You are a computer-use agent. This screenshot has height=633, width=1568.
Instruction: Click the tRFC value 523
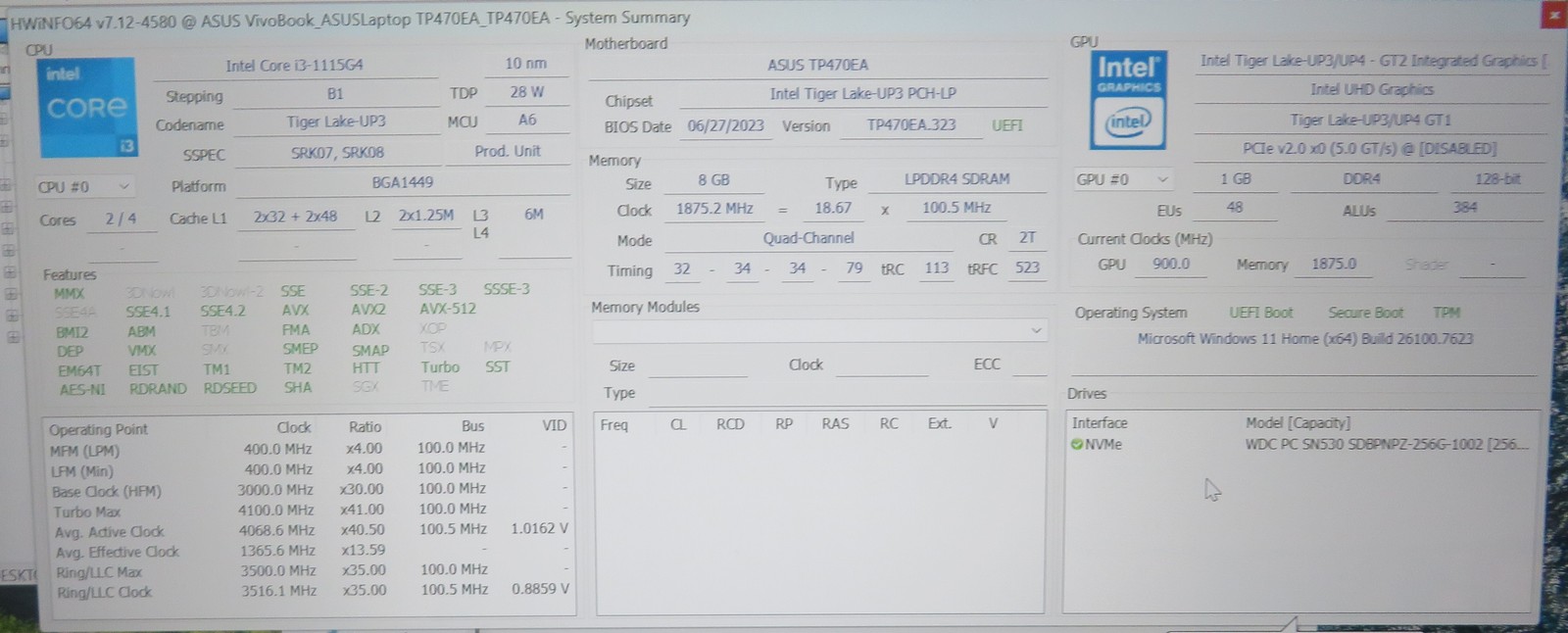click(x=1027, y=268)
